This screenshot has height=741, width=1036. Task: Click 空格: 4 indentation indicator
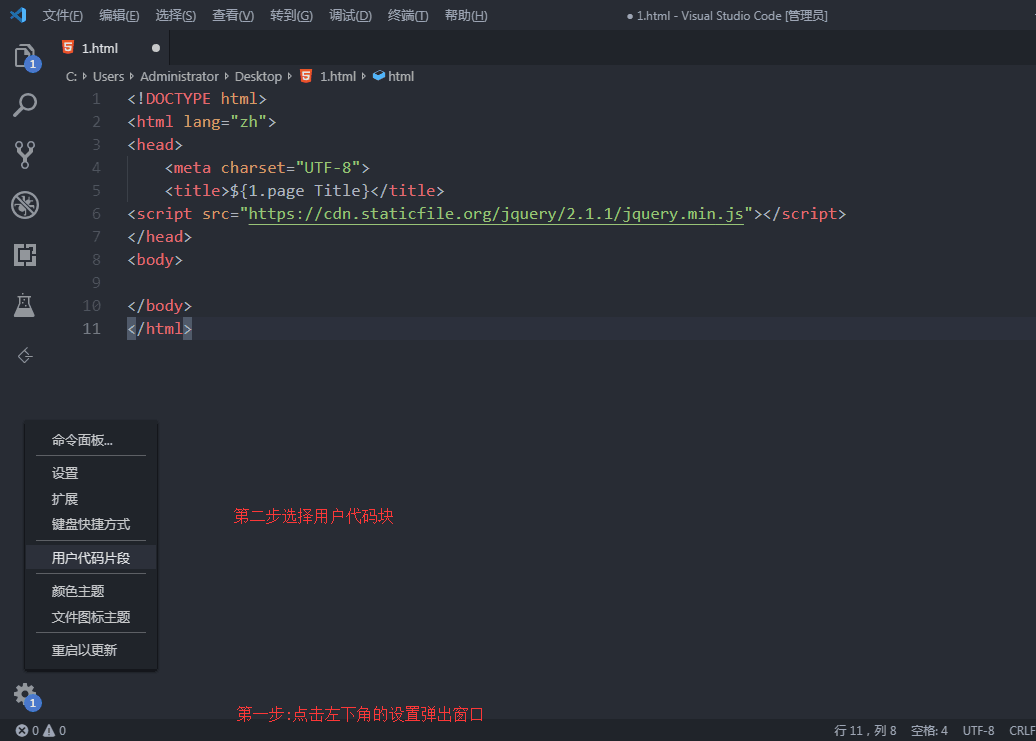click(929, 730)
